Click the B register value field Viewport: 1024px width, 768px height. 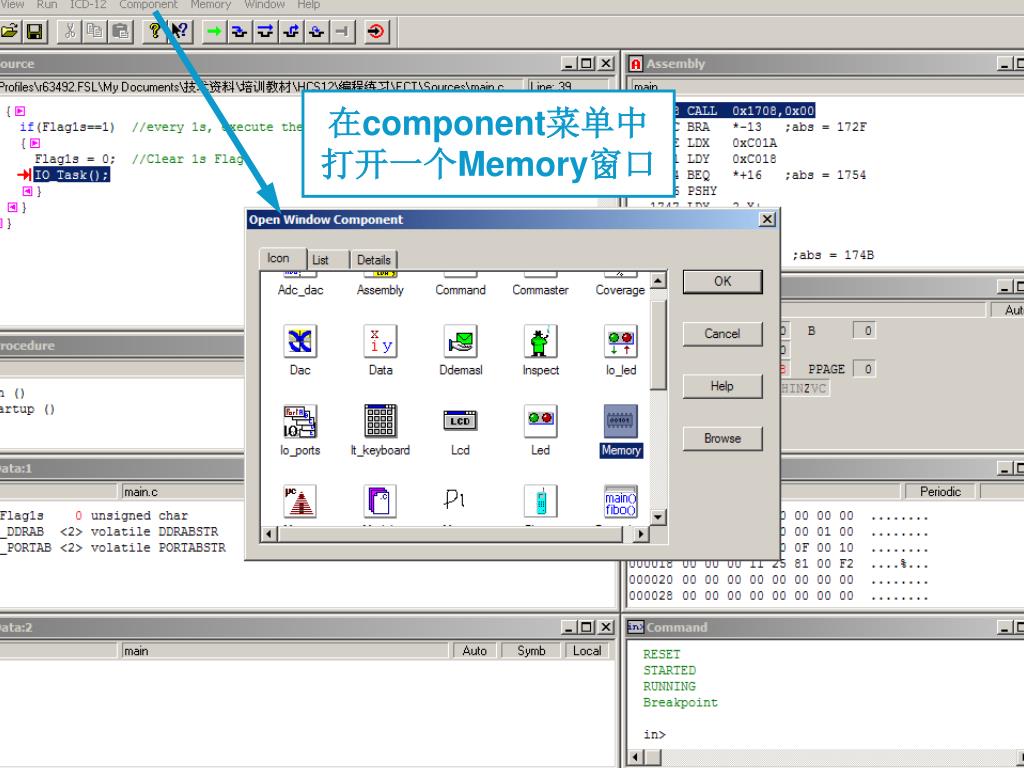(864, 331)
